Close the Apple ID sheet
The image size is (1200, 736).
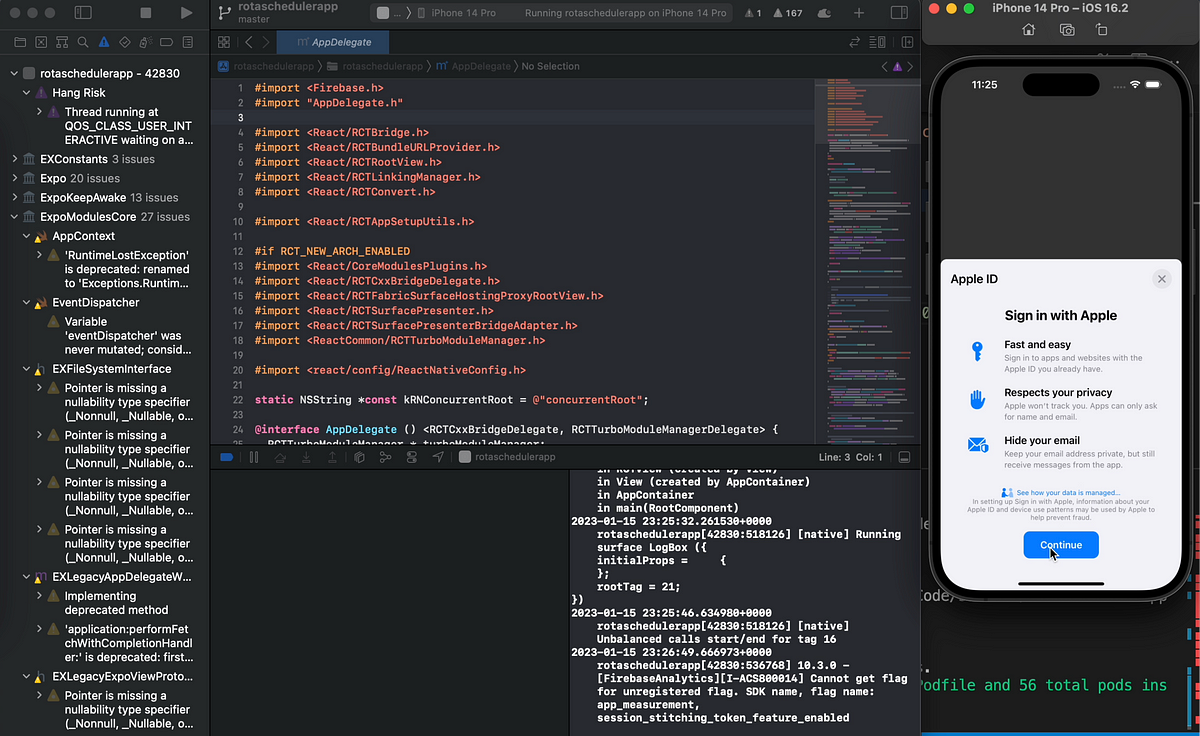pyautogui.click(x=1161, y=279)
